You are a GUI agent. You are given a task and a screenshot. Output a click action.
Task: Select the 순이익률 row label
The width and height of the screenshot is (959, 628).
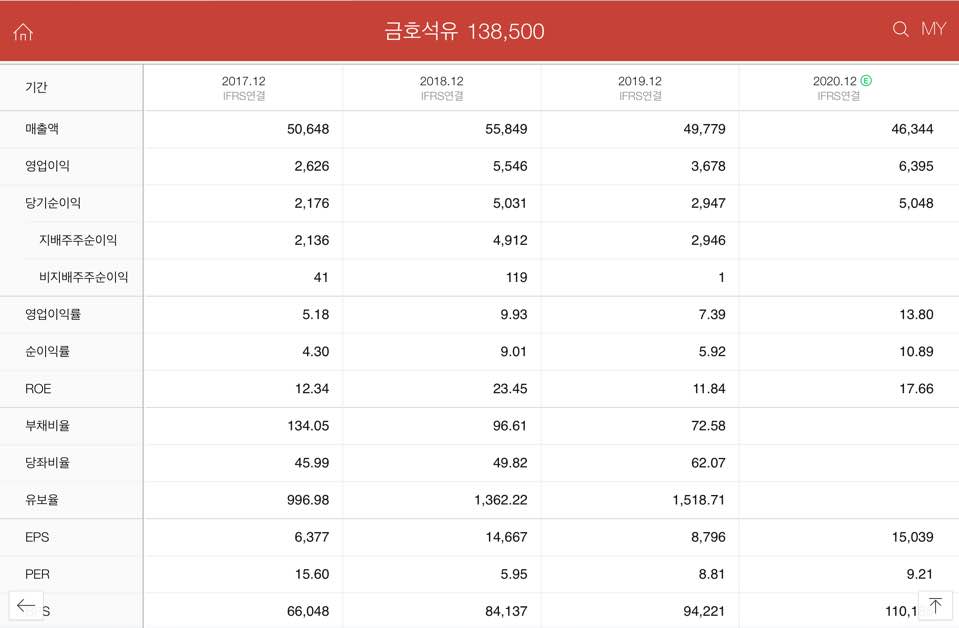click(x=47, y=352)
